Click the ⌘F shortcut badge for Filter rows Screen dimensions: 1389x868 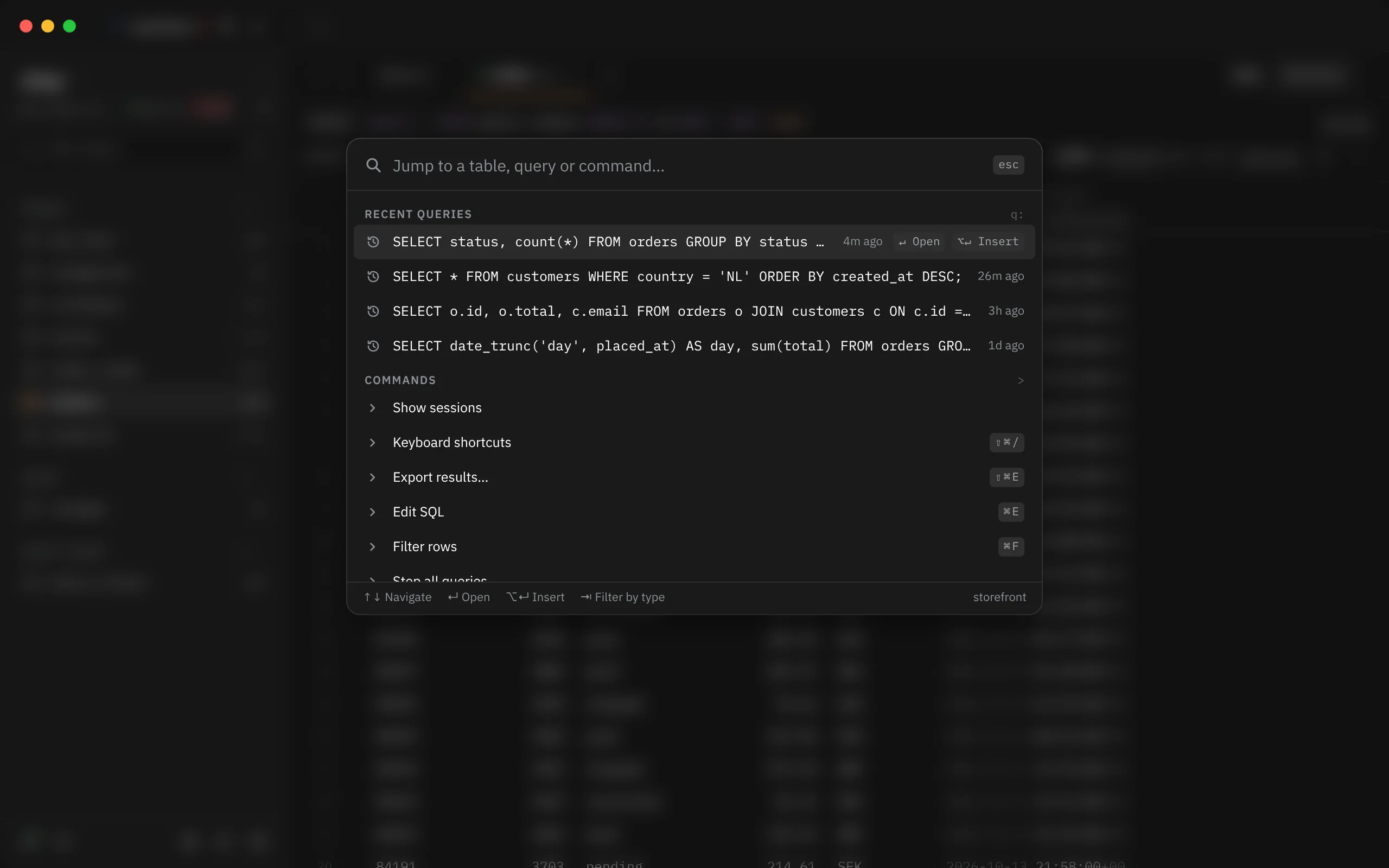coord(1011,546)
